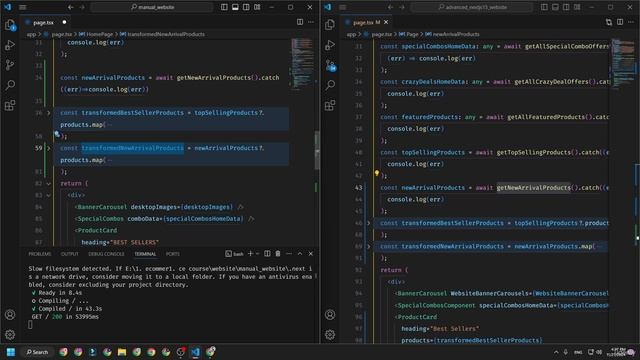This screenshot has width=640, height=360.
Task: Maximize panel with up chevron
Action: point(300,253)
